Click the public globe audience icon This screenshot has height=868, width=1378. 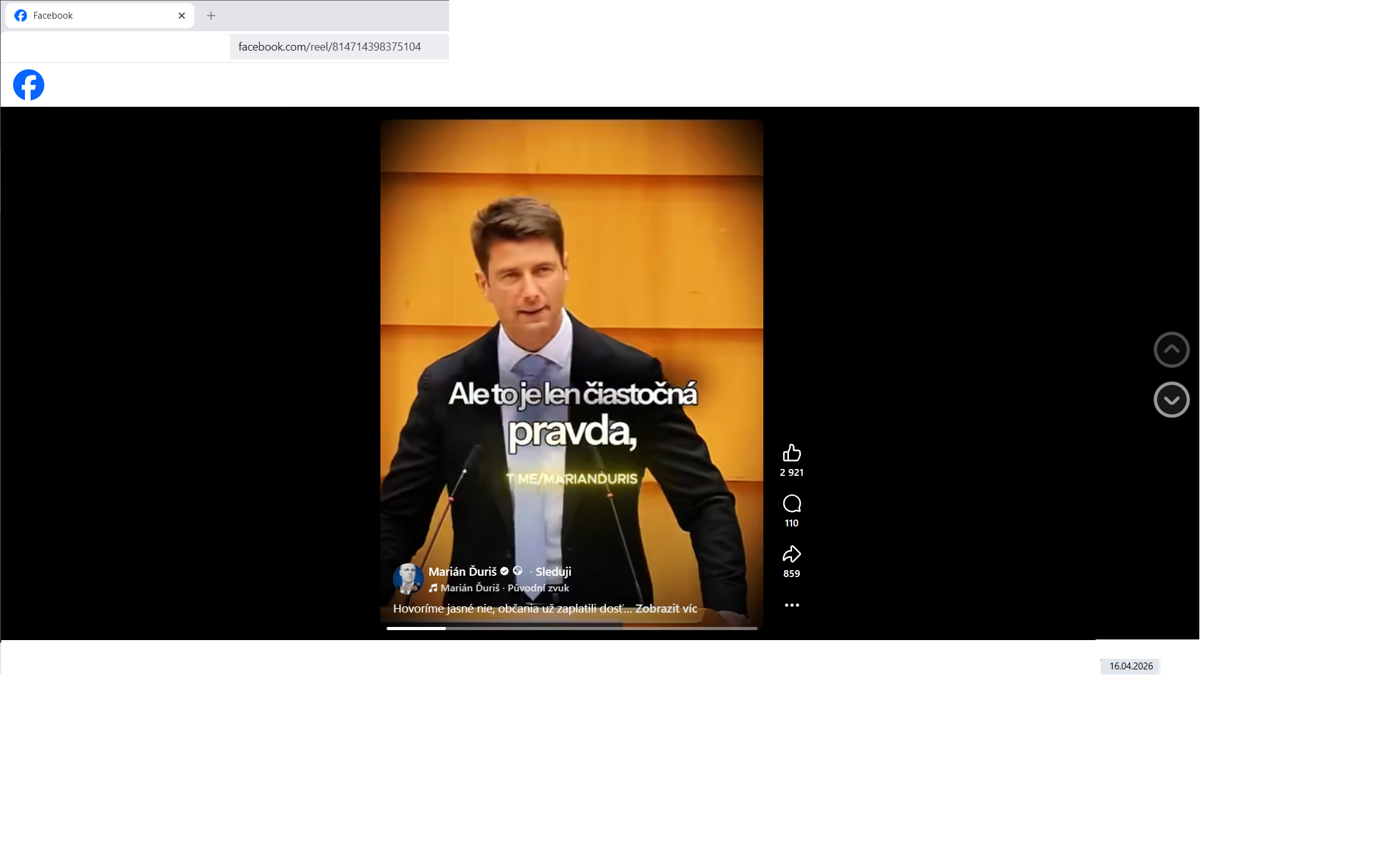(517, 571)
